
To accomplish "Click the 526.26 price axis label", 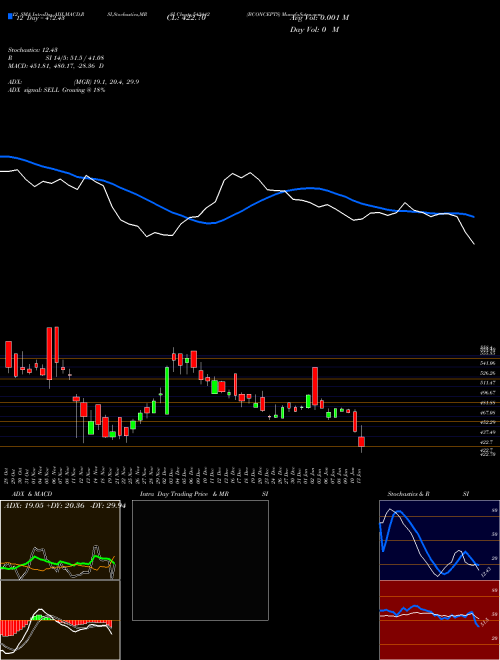I will point(489,373).
